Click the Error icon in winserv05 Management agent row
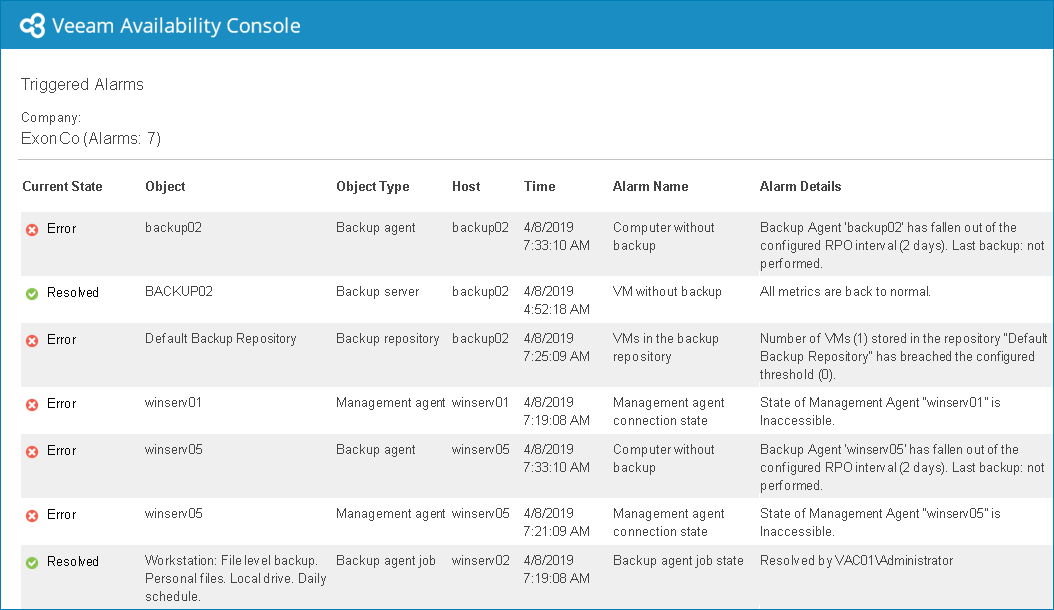 tap(32, 516)
